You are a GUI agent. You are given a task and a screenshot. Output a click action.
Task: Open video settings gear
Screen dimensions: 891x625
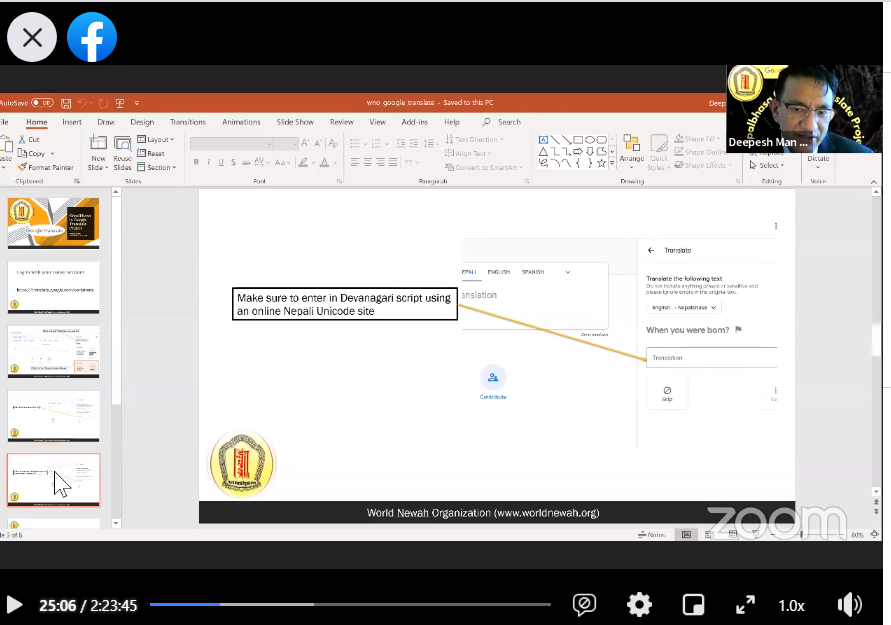639,605
